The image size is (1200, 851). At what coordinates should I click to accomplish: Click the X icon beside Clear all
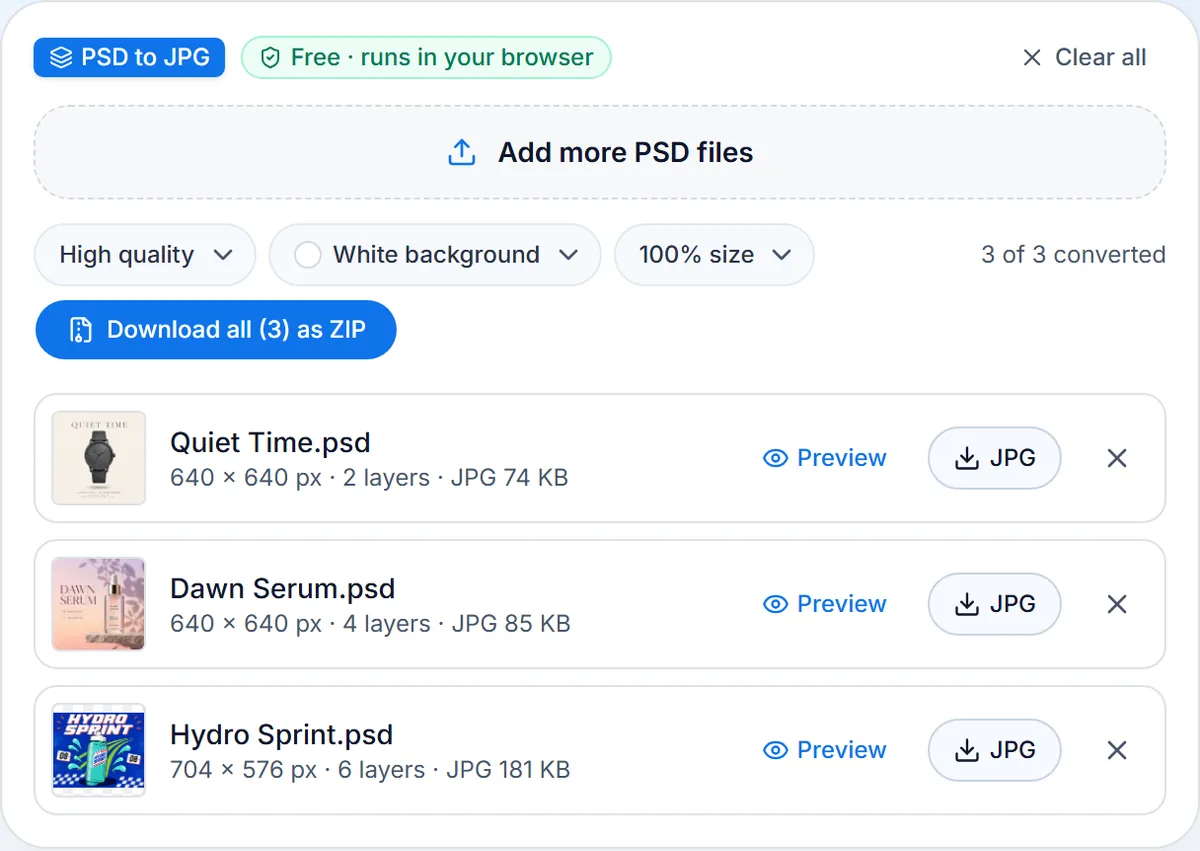tap(1032, 58)
